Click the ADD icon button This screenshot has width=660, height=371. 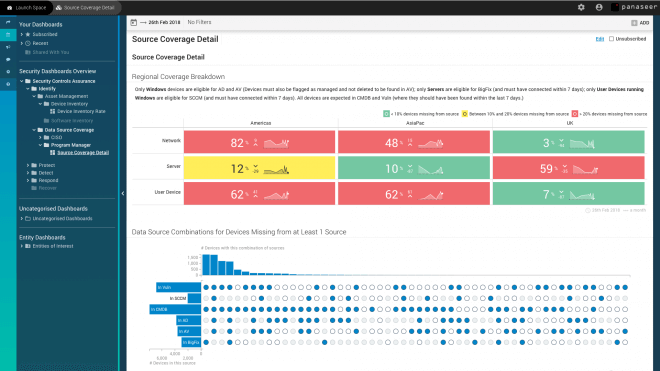tap(640, 23)
